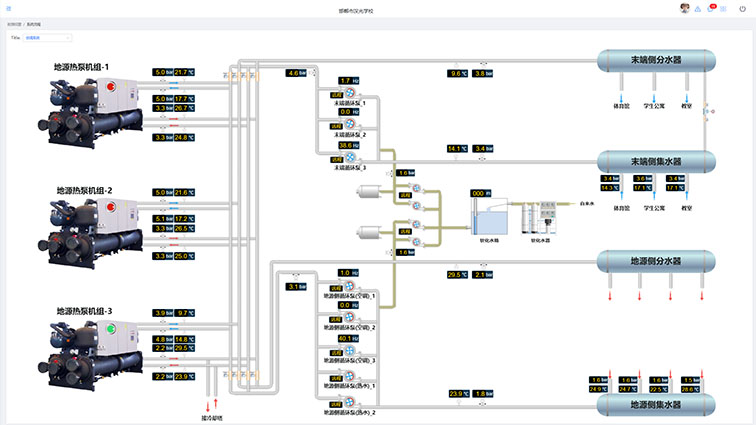Click the power logout icon
The width and height of the screenshot is (756, 425).
tap(741, 9)
